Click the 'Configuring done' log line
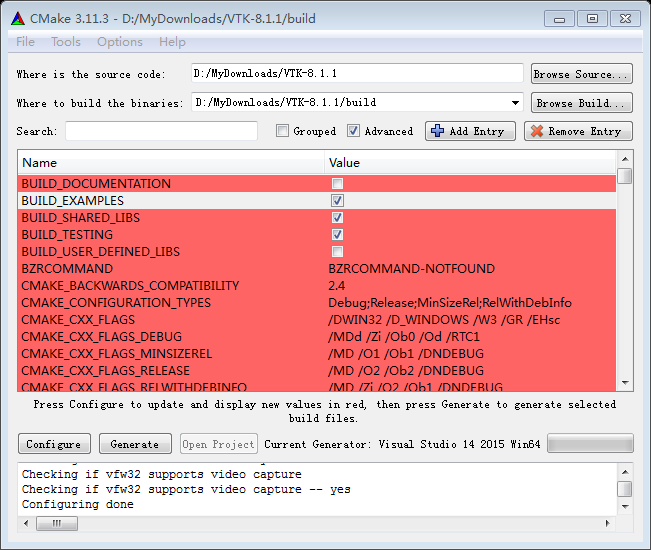Image resolution: width=651 pixels, height=550 pixels. 78,504
